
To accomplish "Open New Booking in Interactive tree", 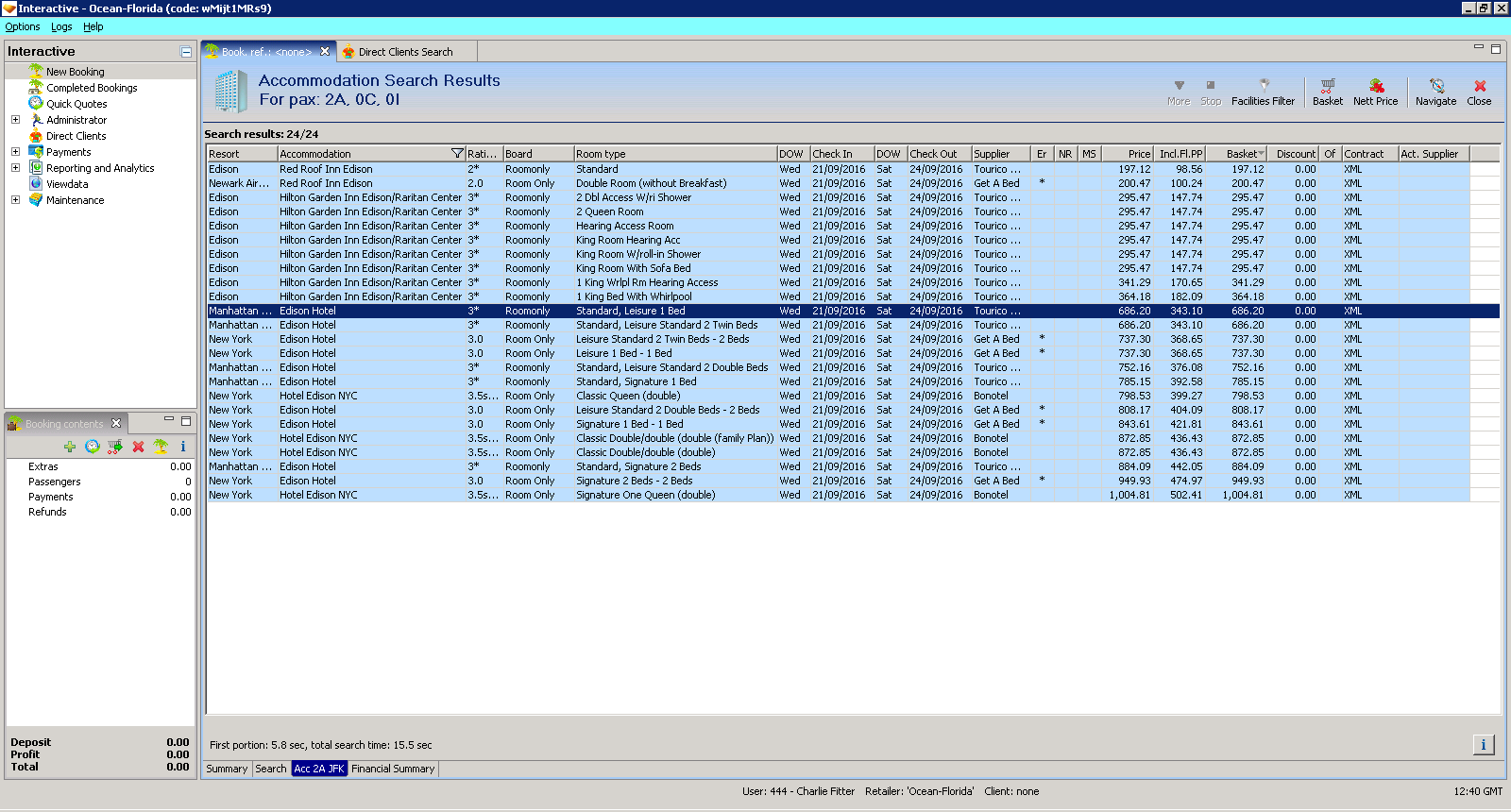I will point(76,72).
